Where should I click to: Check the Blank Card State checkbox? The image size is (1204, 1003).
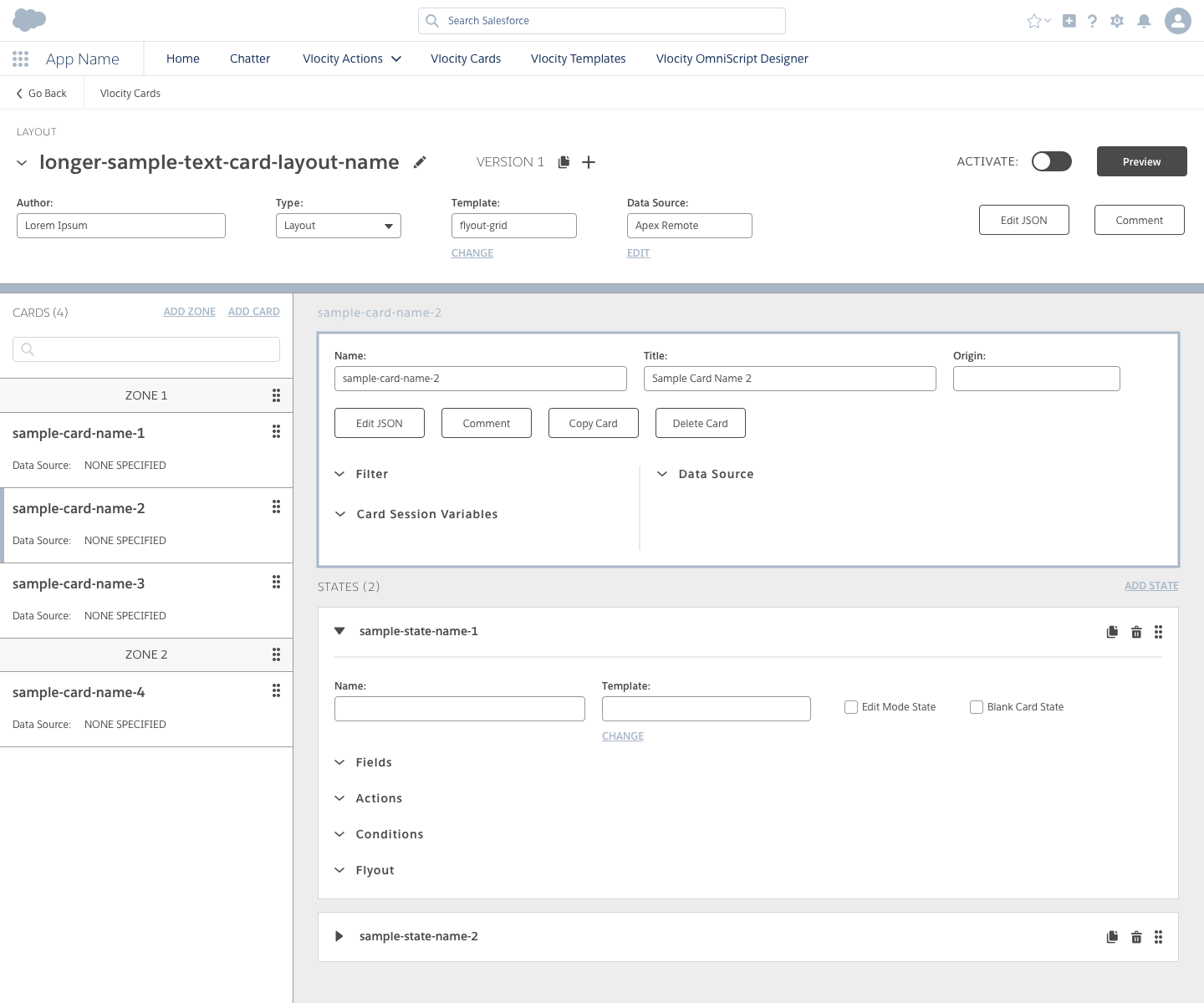click(977, 707)
